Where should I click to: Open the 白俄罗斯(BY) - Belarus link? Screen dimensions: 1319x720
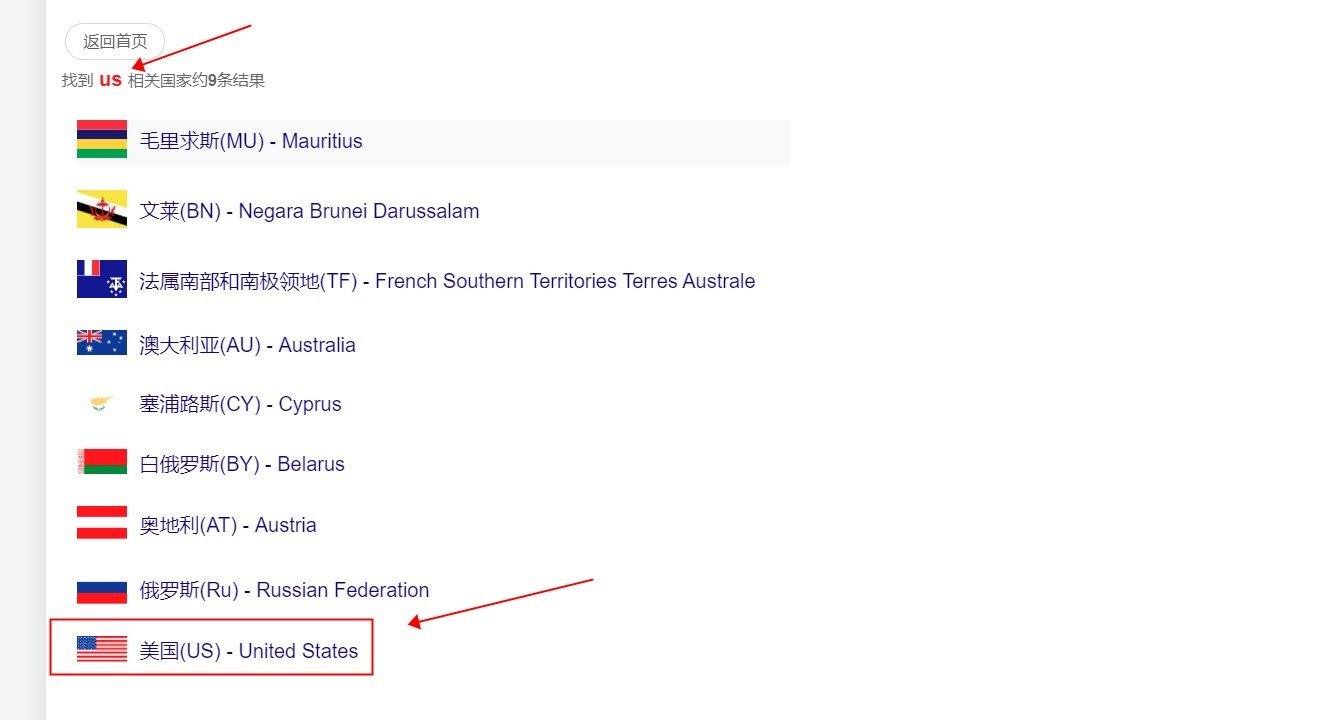click(241, 464)
